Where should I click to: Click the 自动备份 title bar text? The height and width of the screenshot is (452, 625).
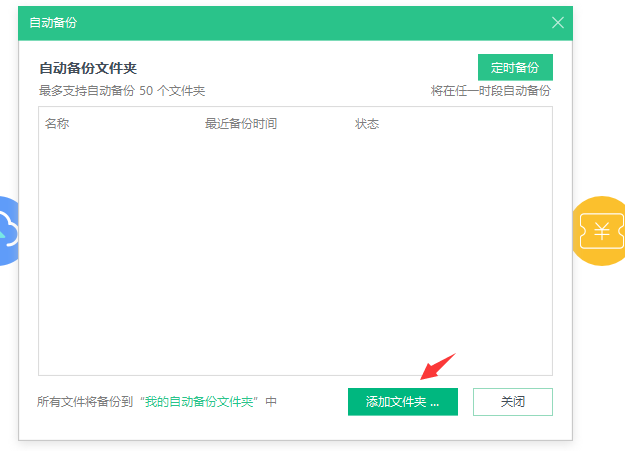(x=53, y=22)
